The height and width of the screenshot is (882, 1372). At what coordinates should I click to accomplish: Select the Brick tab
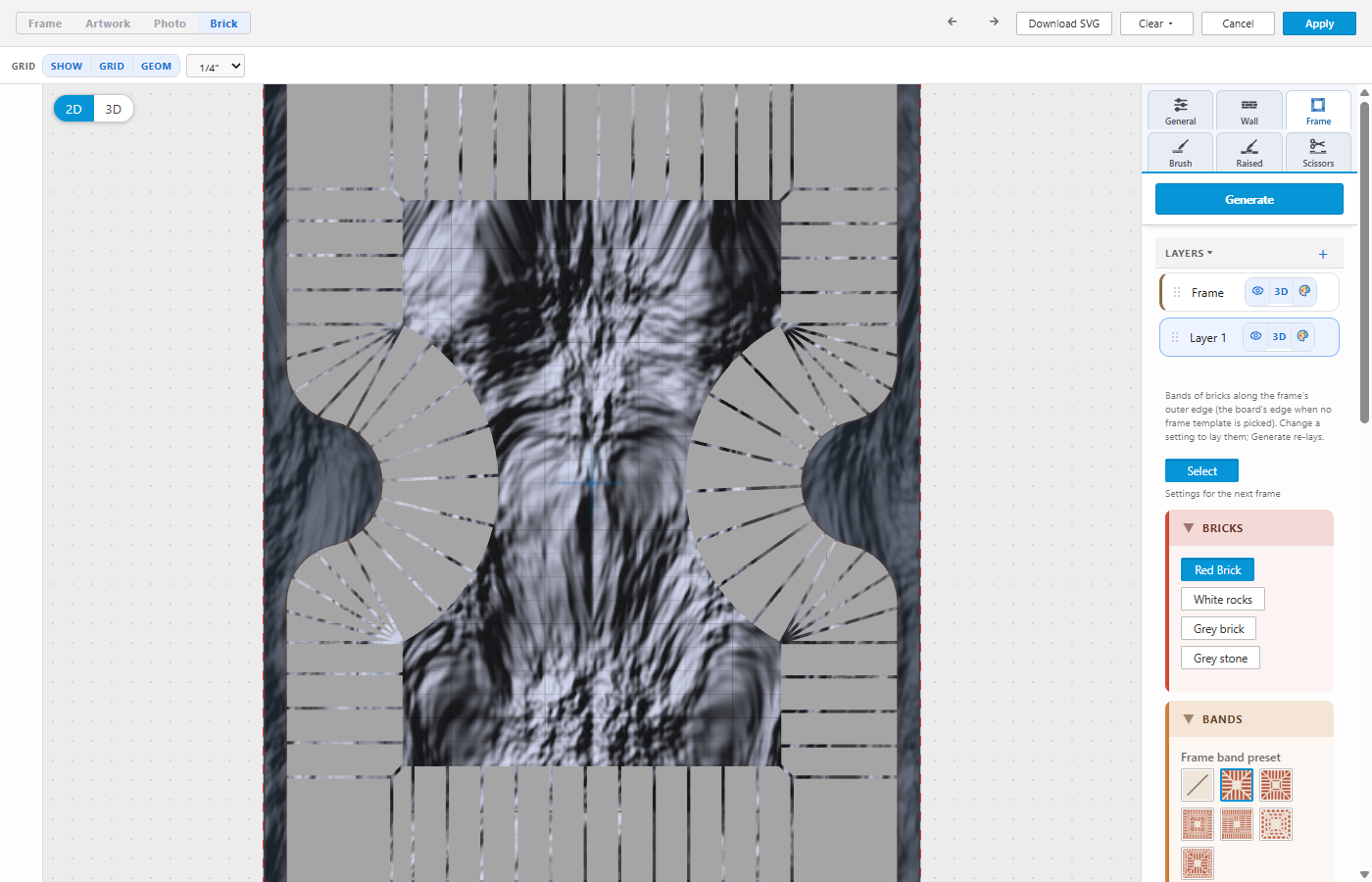click(223, 24)
